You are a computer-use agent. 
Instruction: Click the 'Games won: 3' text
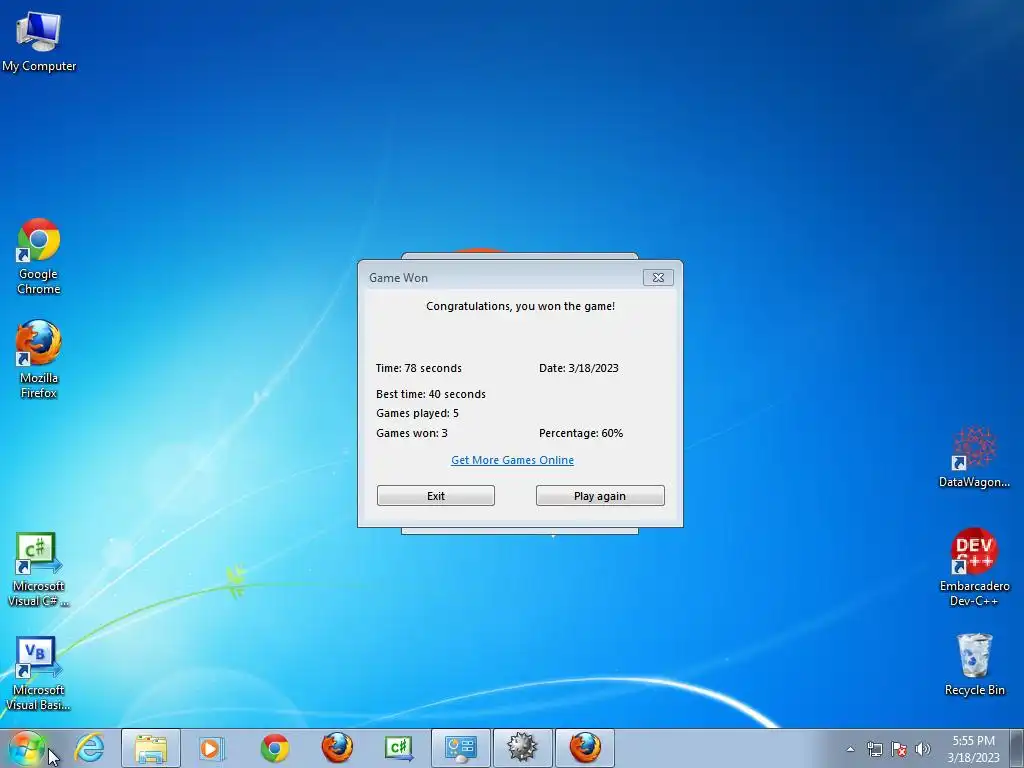(412, 433)
